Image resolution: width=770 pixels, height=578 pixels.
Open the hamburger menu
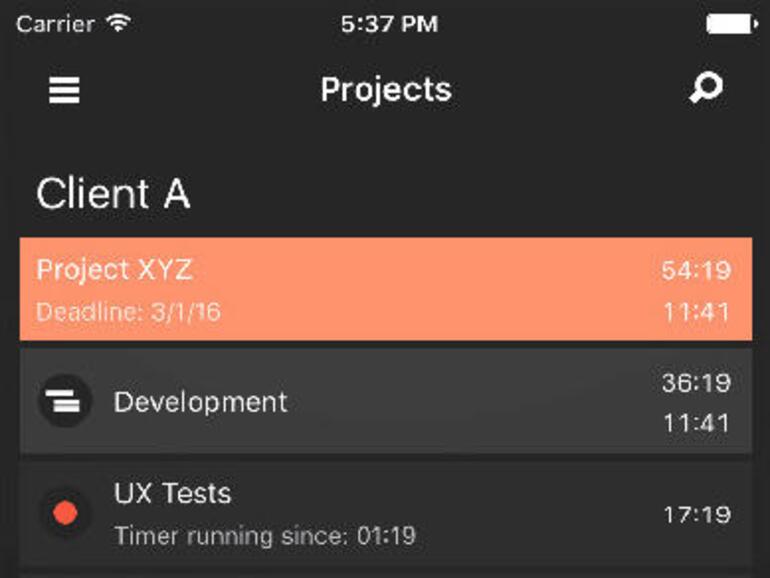pos(64,90)
